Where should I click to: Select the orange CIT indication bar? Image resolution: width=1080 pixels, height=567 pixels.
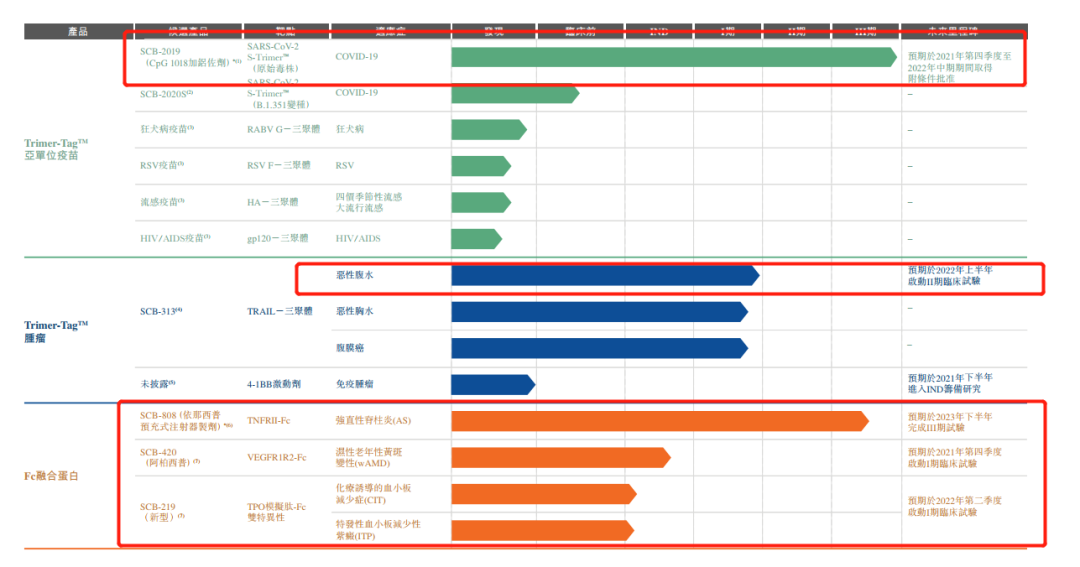click(x=543, y=494)
